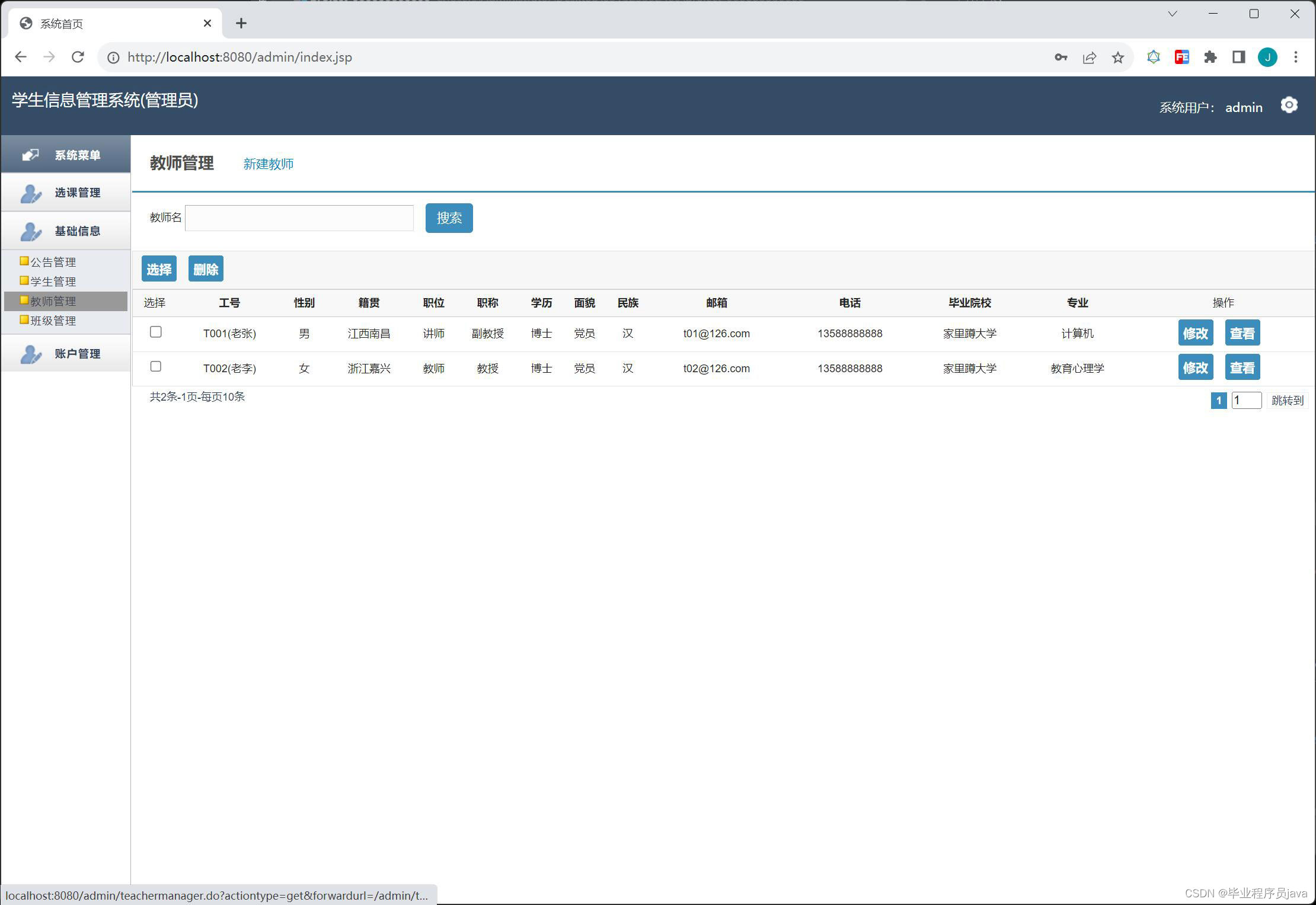
Task: Click the admin username text
Action: 1244,107
